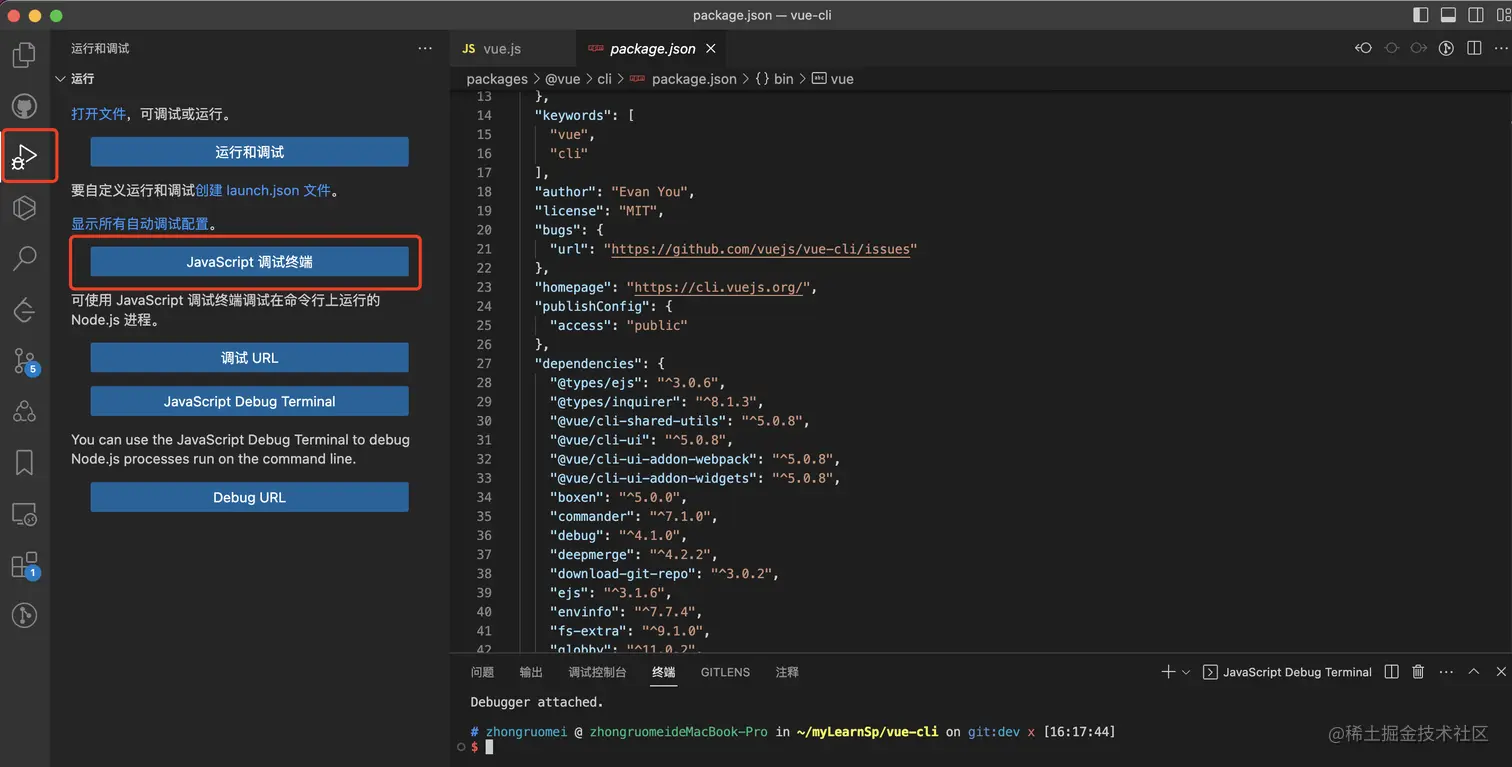Click the "commander" dependency line
This screenshot has height=767, width=1512.
coord(633,516)
